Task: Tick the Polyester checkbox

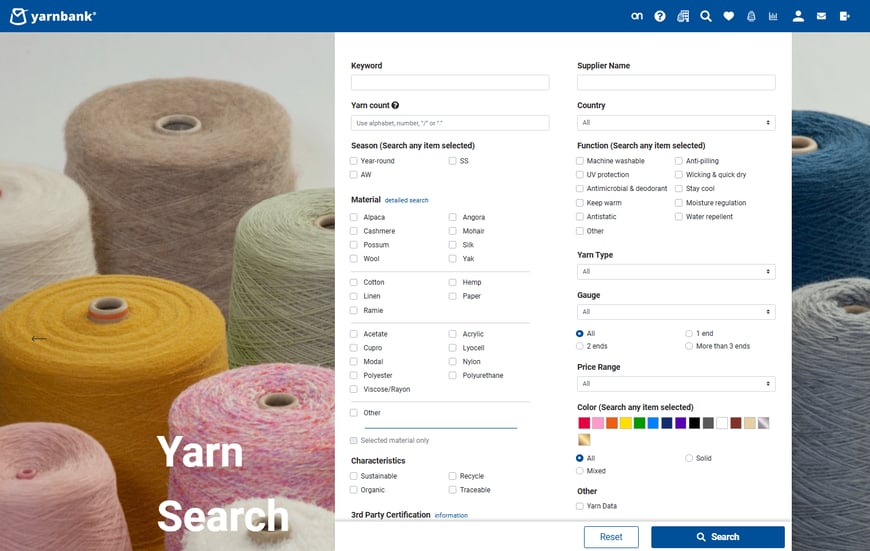Action: (353, 376)
